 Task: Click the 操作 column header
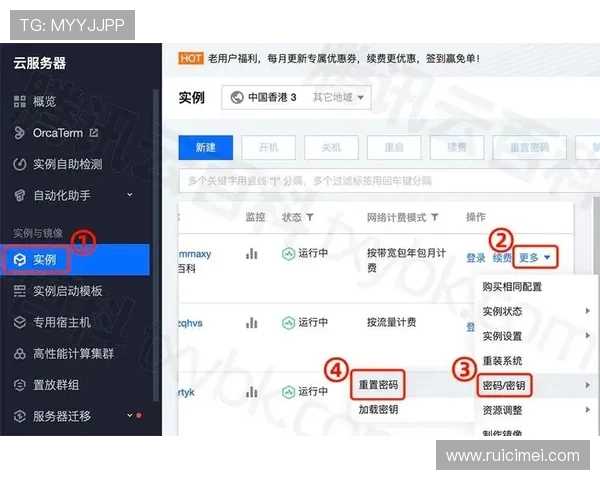pyautogui.click(x=475, y=217)
